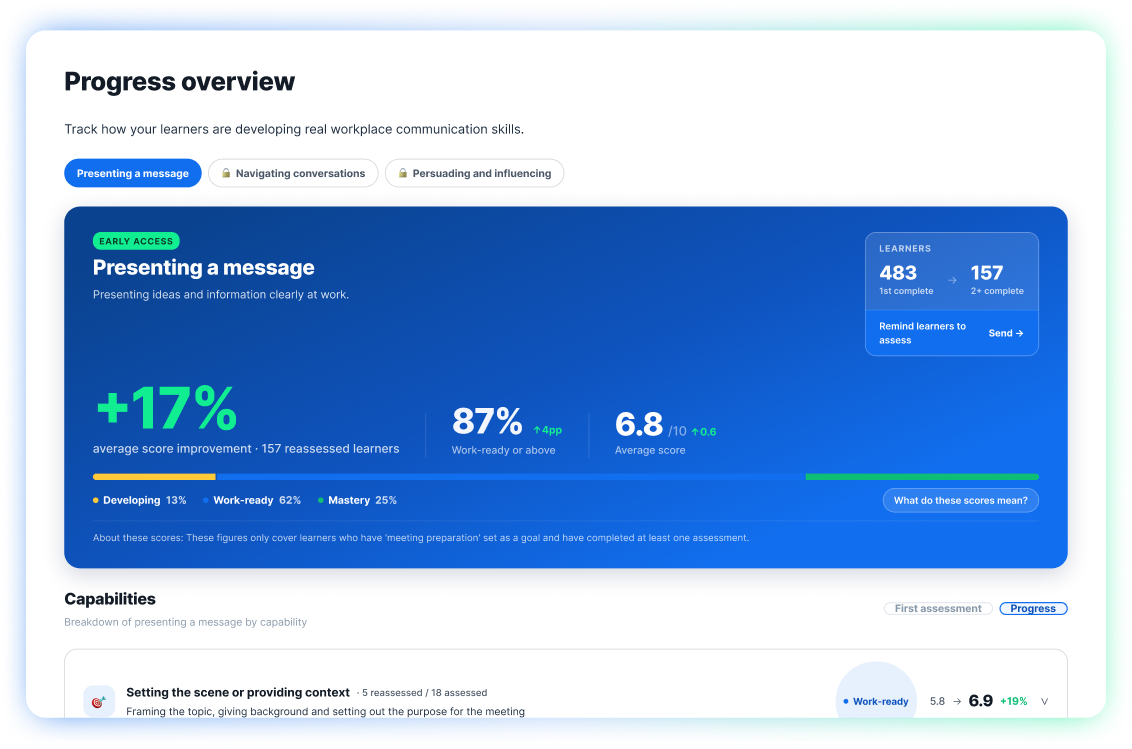The height and width of the screenshot is (749, 1132).
Task: Click the Setting the scene or providing context title
Action: pyautogui.click(x=238, y=693)
